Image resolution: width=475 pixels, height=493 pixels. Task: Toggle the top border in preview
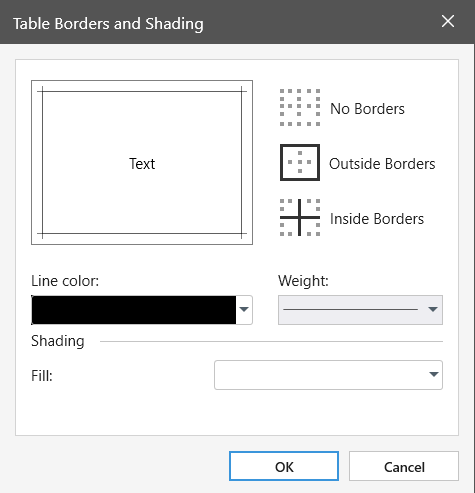tap(142, 91)
